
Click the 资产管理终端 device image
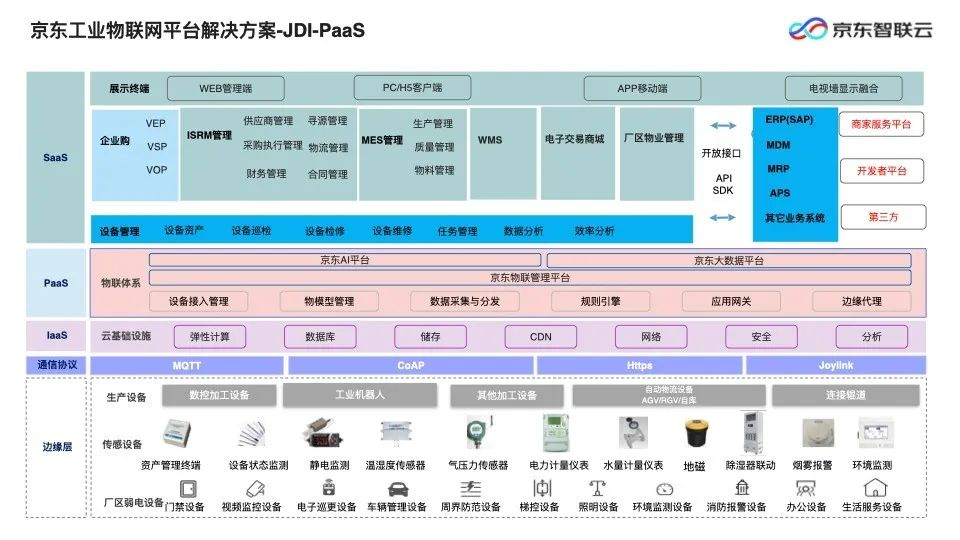[x=176, y=434]
